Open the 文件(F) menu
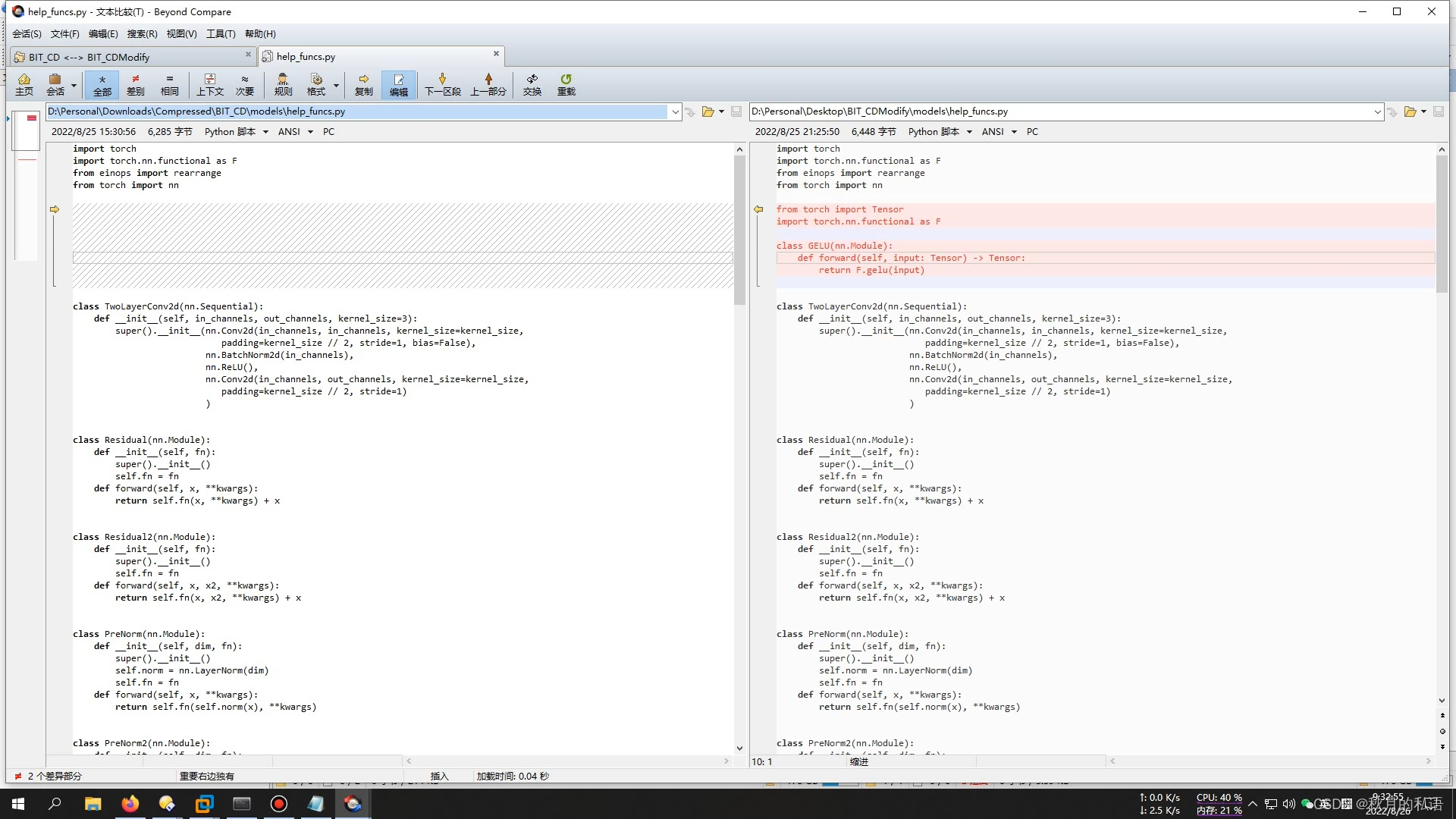Viewport: 1456px width, 819px height. [64, 34]
